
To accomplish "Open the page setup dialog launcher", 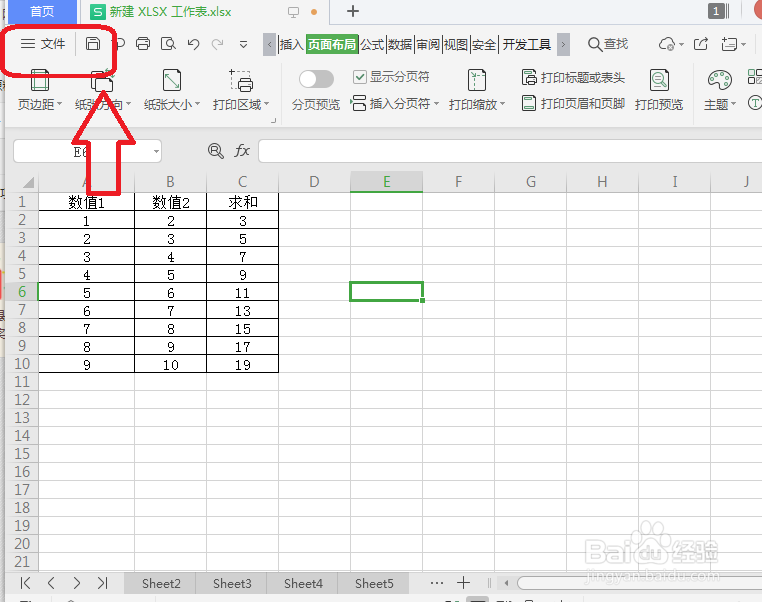I will click(x=274, y=120).
